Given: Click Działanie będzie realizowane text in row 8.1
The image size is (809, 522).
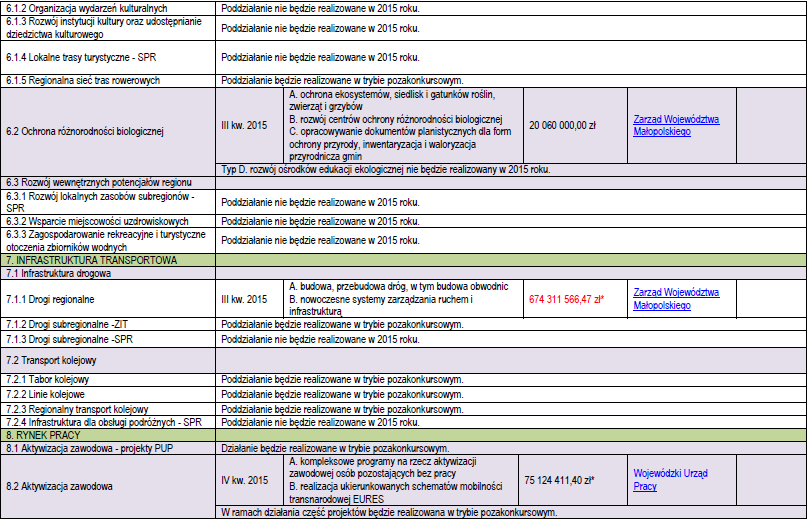Looking at the screenshot, I should (x=335, y=448).
